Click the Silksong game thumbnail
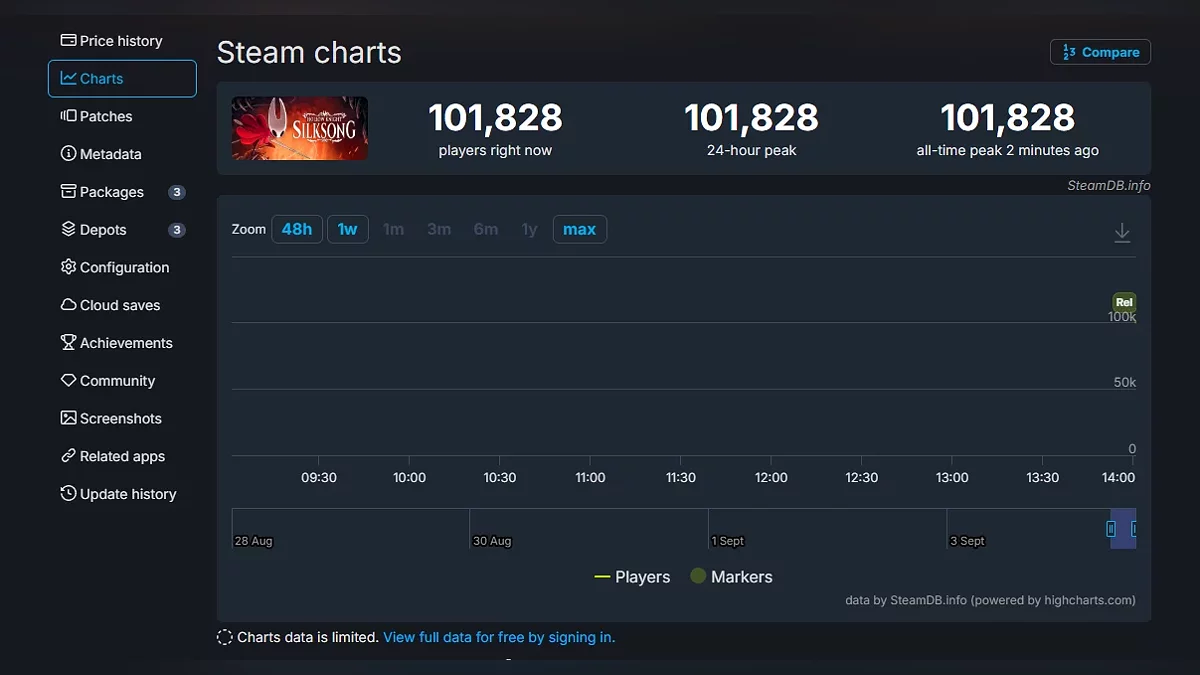The height and width of the screenshot is (675, 1200). (300, 128)
